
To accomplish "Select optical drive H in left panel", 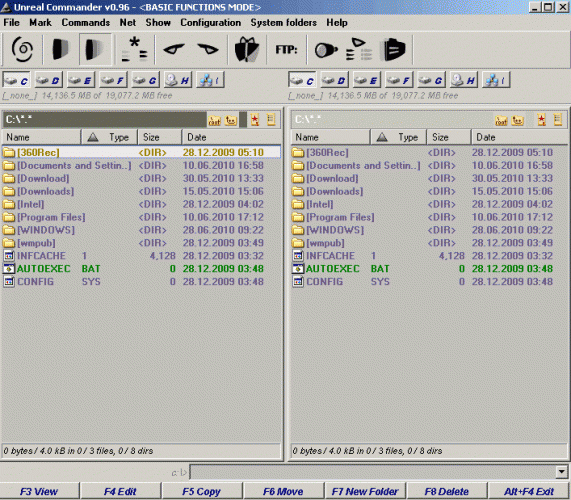I will 178,80.
